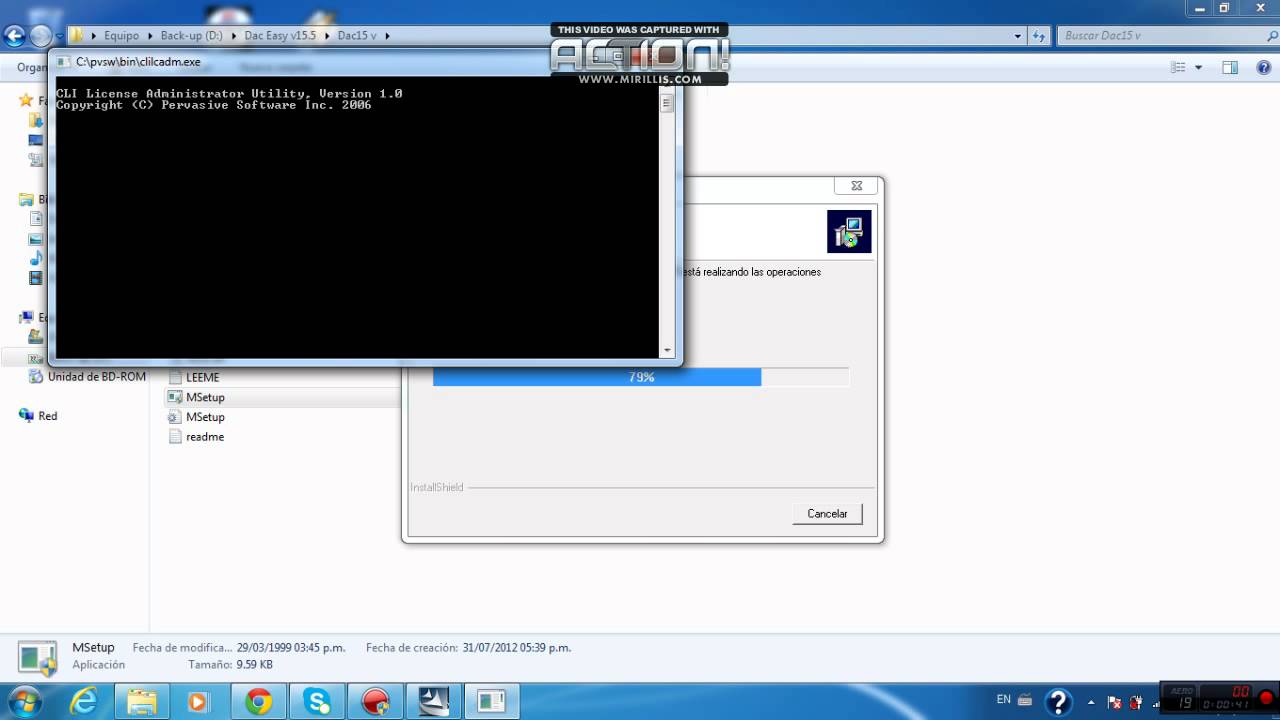
Task: Expand the dropdown after Equipo in breadcrumb
Action: pos(149,36)
